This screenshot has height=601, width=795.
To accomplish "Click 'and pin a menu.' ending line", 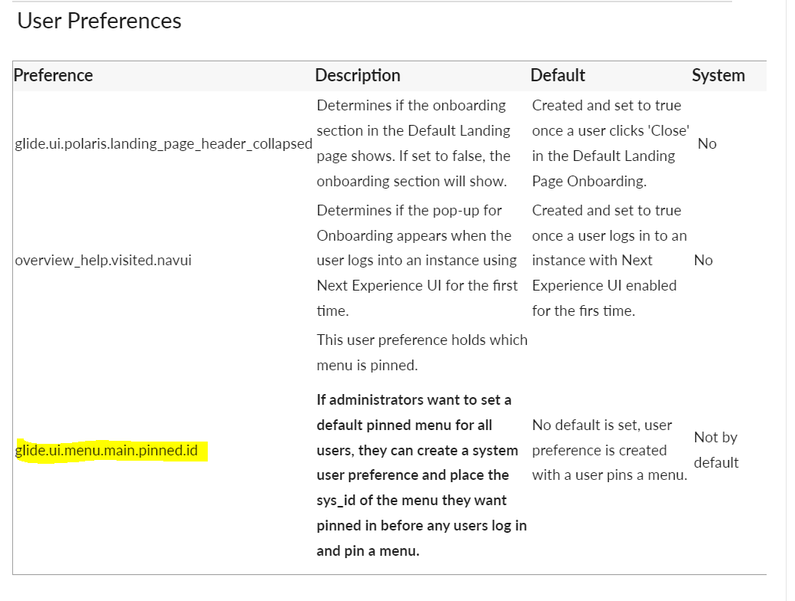I will (x=368, y=551).
